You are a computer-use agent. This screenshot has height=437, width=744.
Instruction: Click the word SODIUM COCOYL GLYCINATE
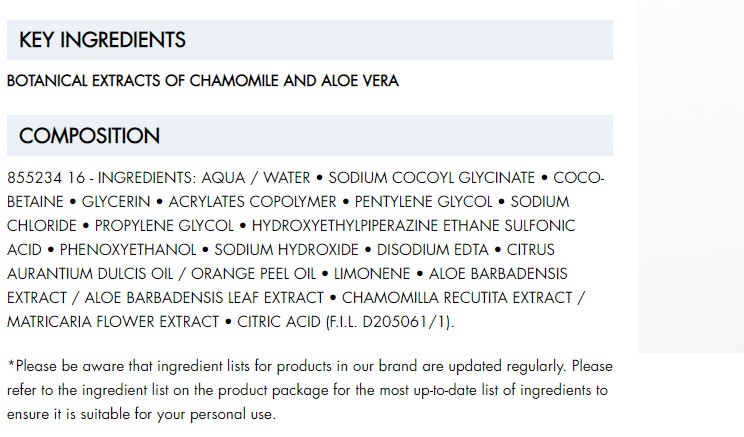pyautogui.click(x=432, y=178)
